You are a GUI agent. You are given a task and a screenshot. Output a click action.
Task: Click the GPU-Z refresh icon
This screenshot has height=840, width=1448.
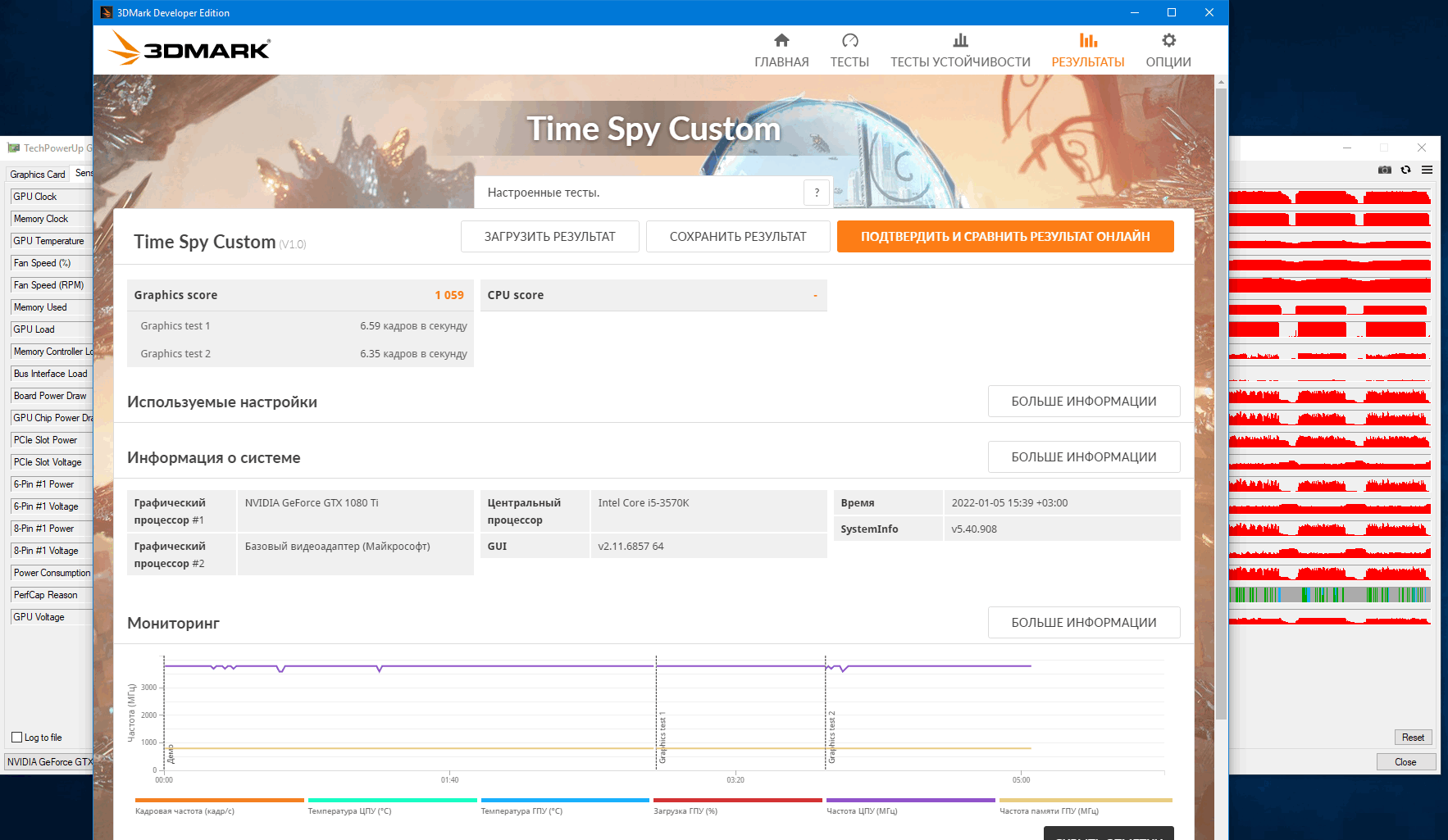1405,170
